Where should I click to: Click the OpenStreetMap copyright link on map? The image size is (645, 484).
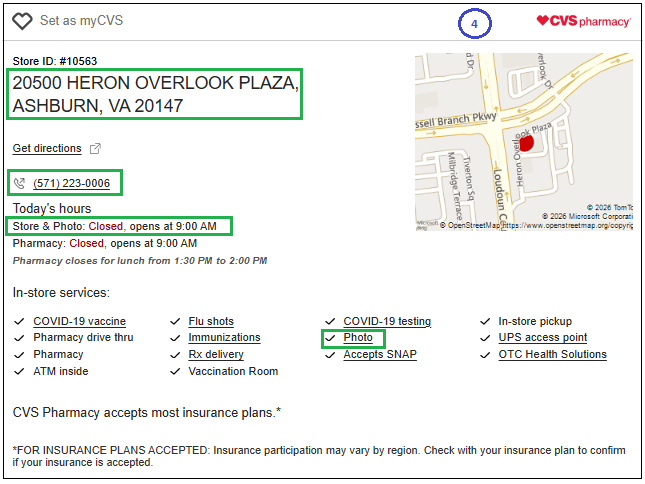click(536, 225)
